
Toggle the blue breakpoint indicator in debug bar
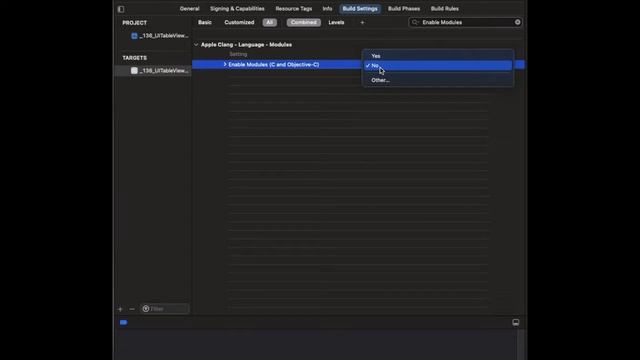(123, 322)
